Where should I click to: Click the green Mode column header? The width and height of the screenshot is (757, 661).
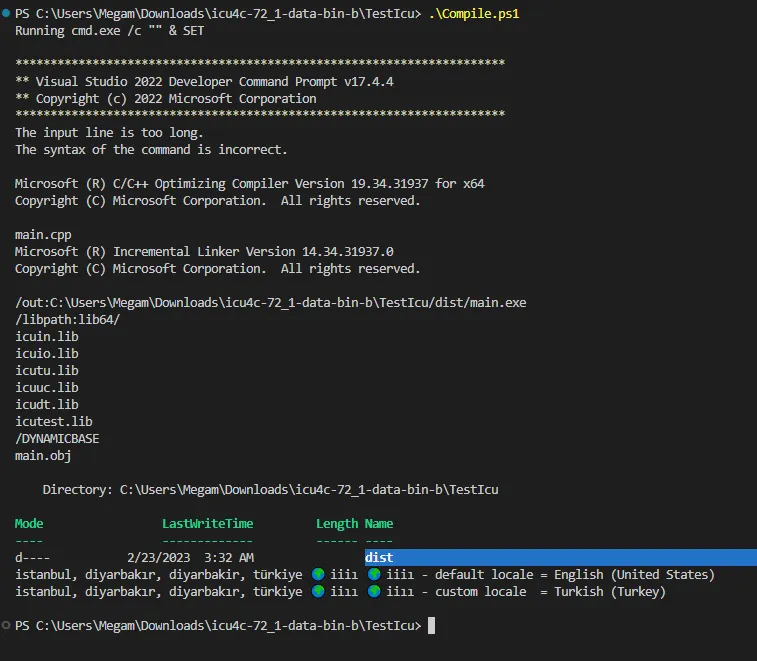(x=29, y=523)
